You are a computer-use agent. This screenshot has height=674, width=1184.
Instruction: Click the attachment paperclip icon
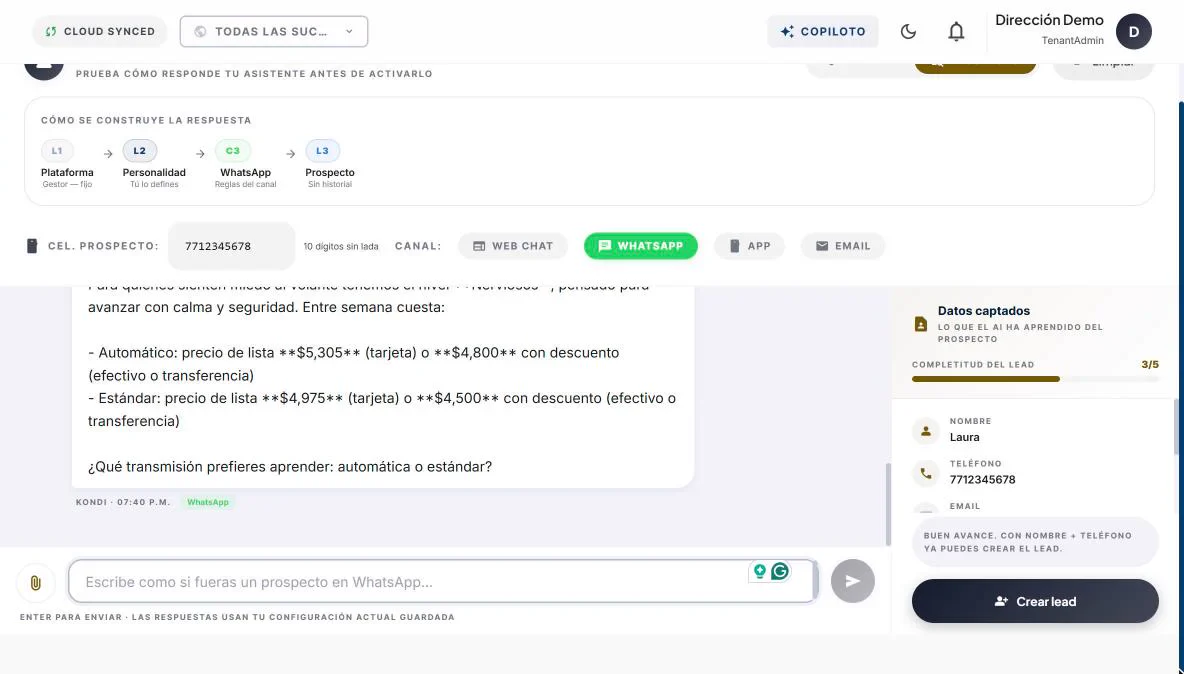(x=35, y=583)
